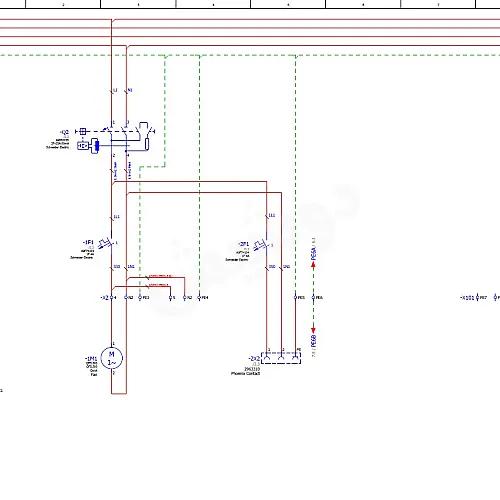Select the -2X2 dashed socket connector box
The image size is (500, 500).
click(281, 358)
